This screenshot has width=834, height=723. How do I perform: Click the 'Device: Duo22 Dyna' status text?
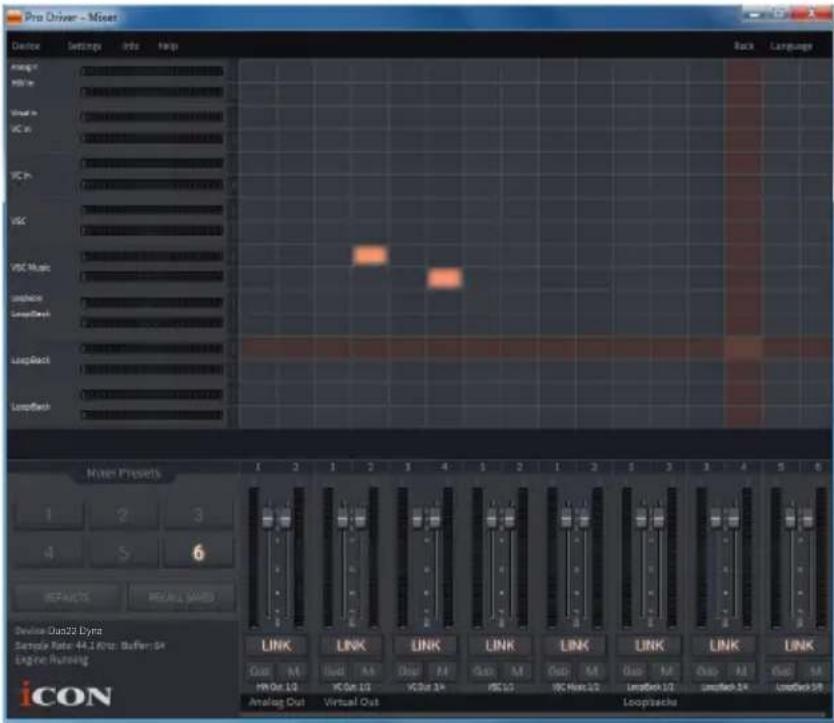tap(59, 630)
